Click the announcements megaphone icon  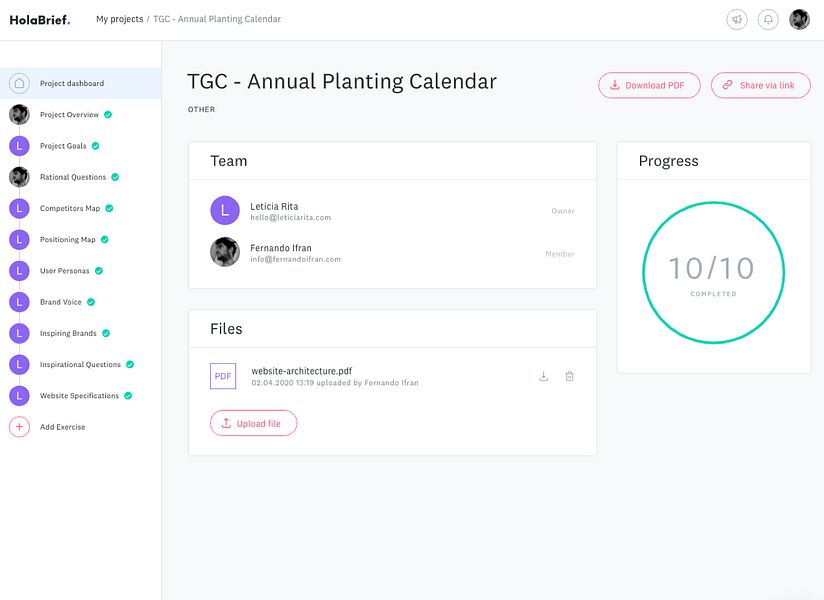point(737,19)
